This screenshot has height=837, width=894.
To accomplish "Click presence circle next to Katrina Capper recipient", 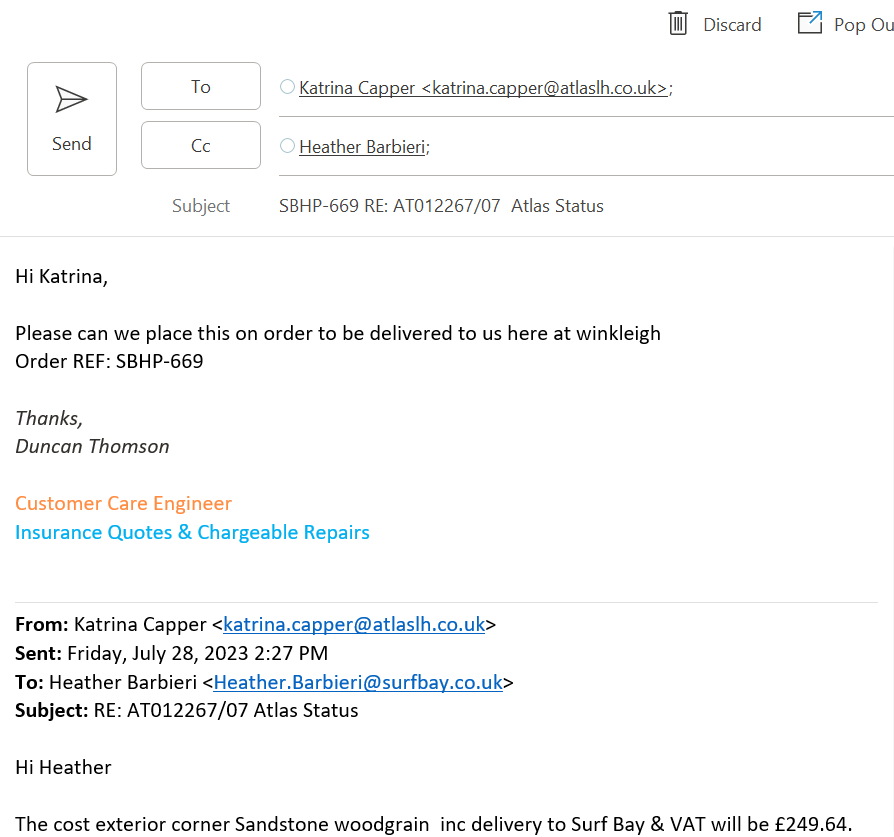I will pyautogui.click(x=287, y=87).
